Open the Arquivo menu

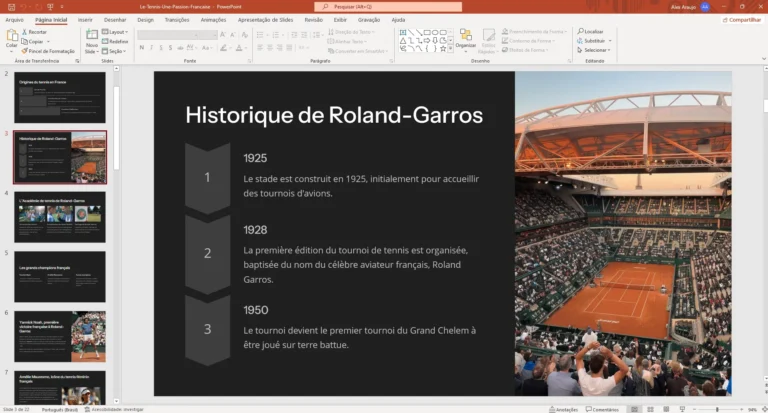(x=14, y=20)
